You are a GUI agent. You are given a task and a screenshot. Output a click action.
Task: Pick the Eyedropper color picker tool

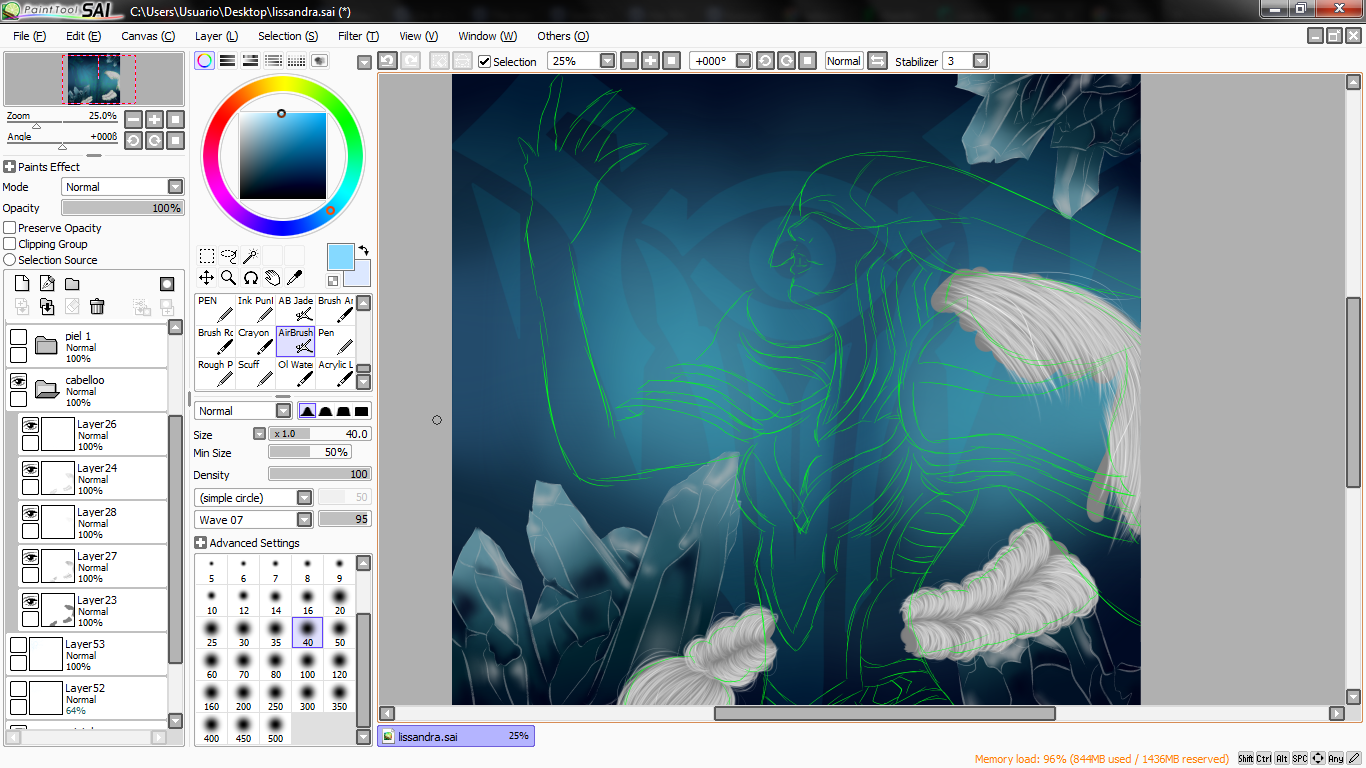pos(294,277)
